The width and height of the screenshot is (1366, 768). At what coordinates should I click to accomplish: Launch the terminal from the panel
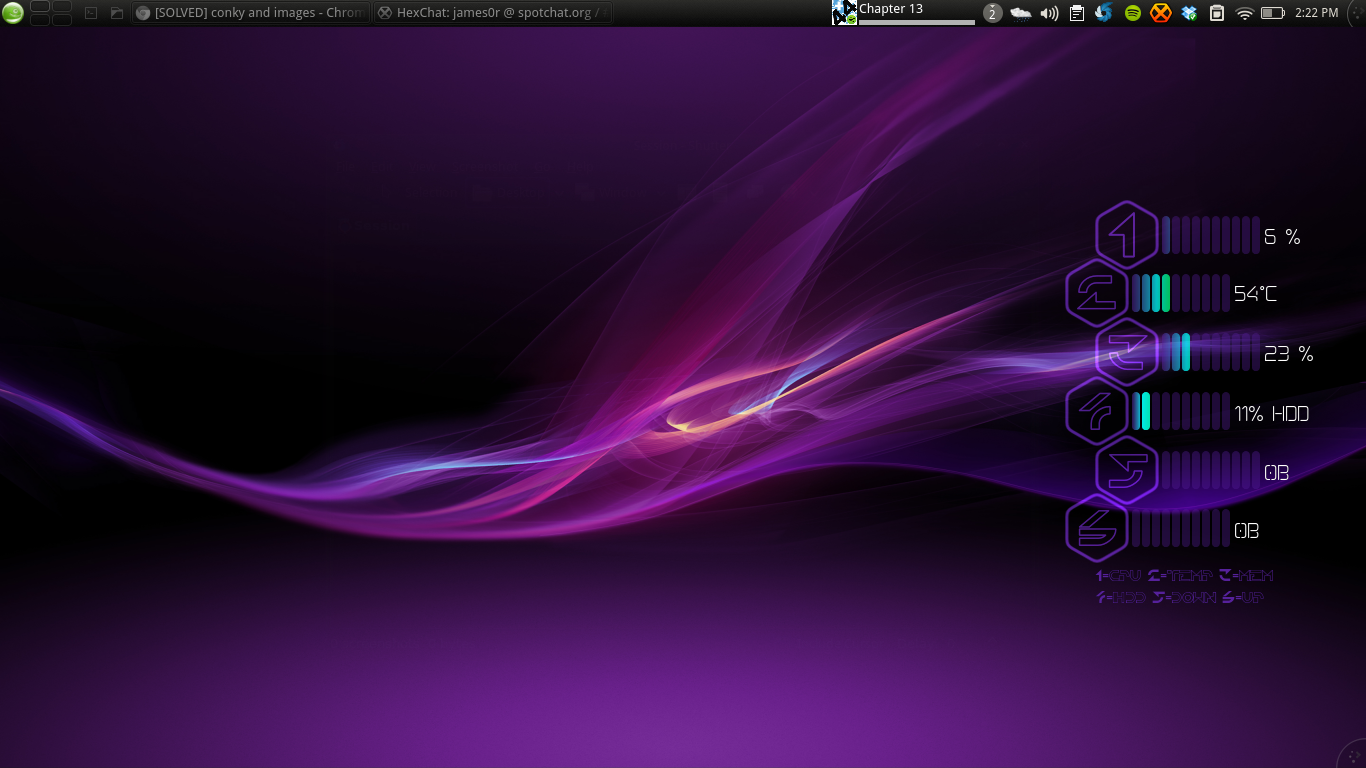[x=91, y=13]
